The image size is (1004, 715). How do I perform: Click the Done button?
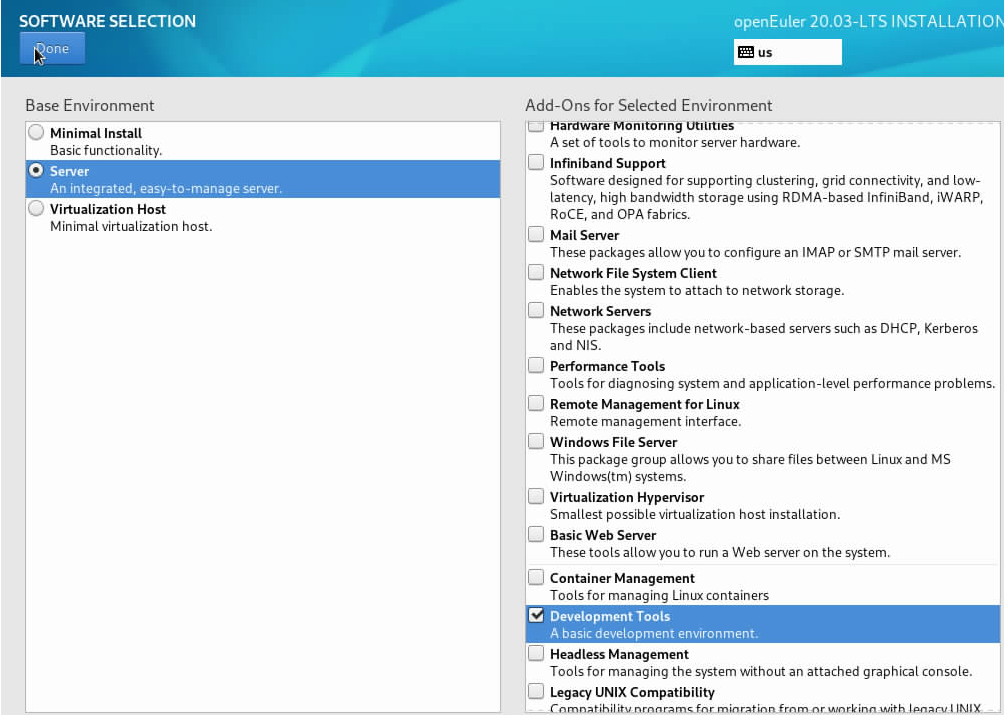[52, 49]
